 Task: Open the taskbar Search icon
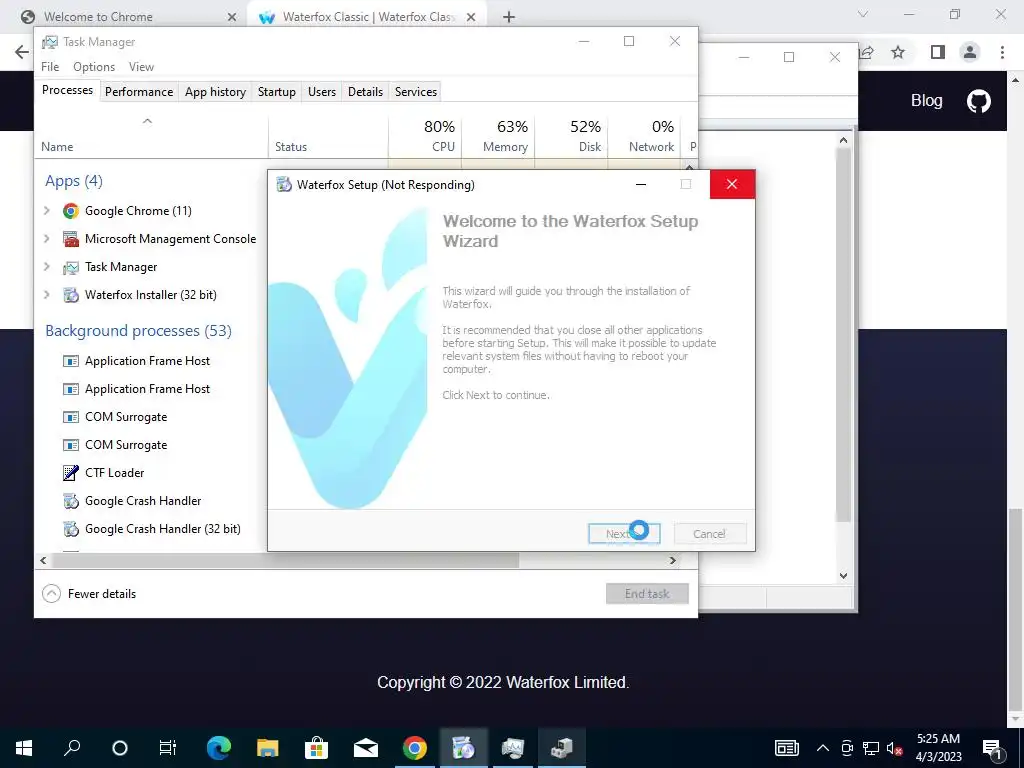[72, 748]
